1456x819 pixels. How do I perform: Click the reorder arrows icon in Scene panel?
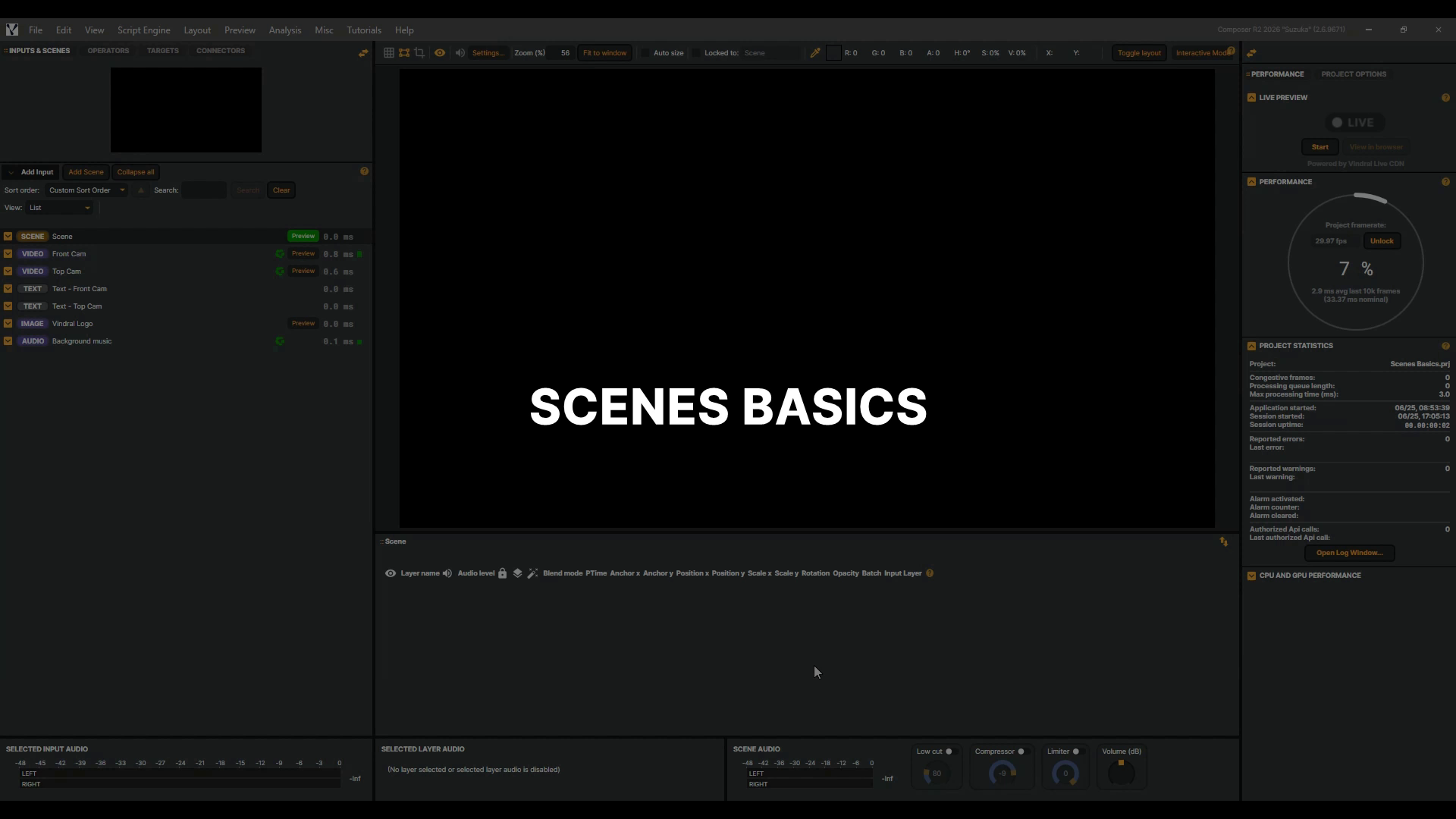[1223, 541]
